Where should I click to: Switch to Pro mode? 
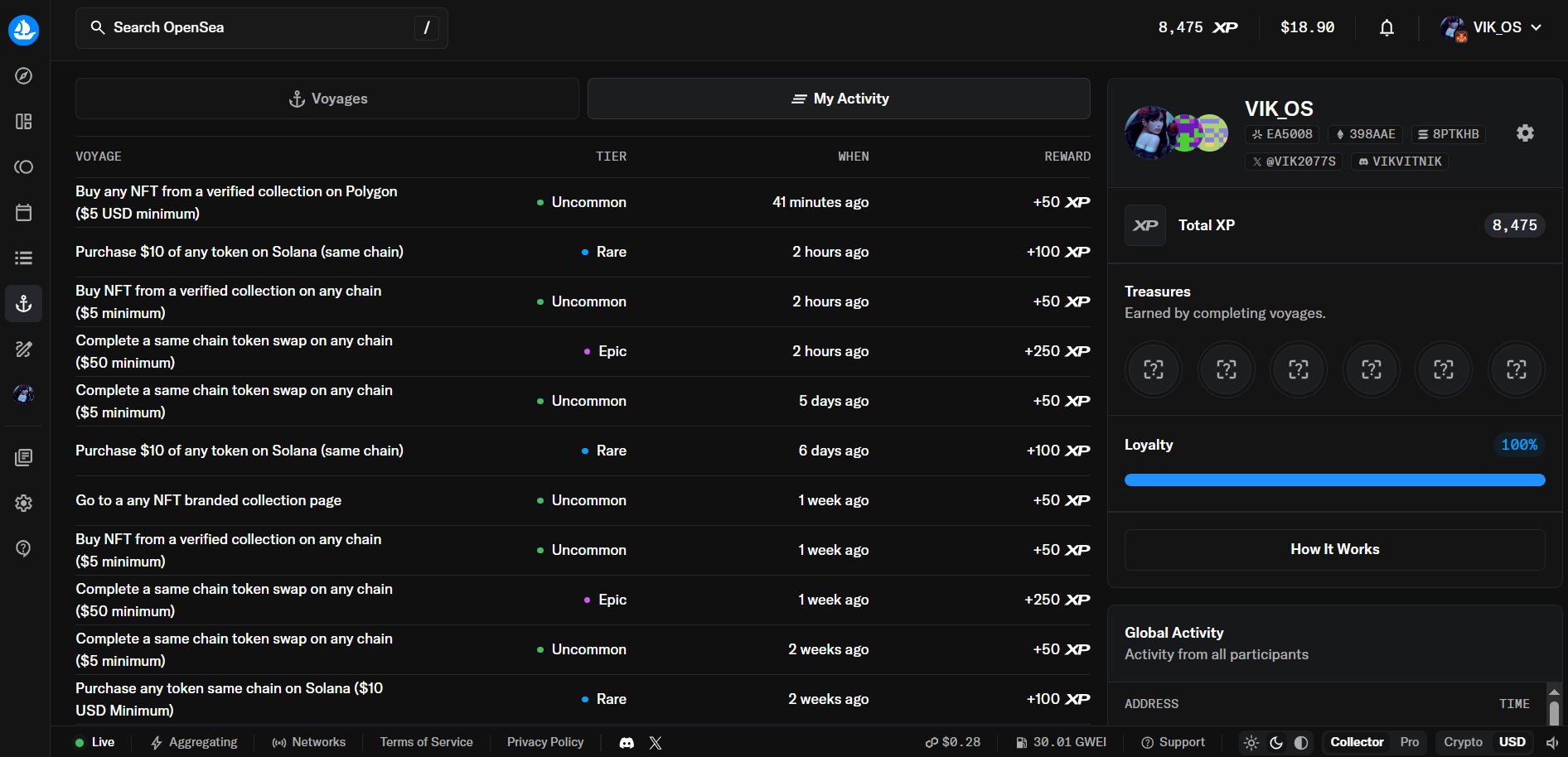point(1410,742)
